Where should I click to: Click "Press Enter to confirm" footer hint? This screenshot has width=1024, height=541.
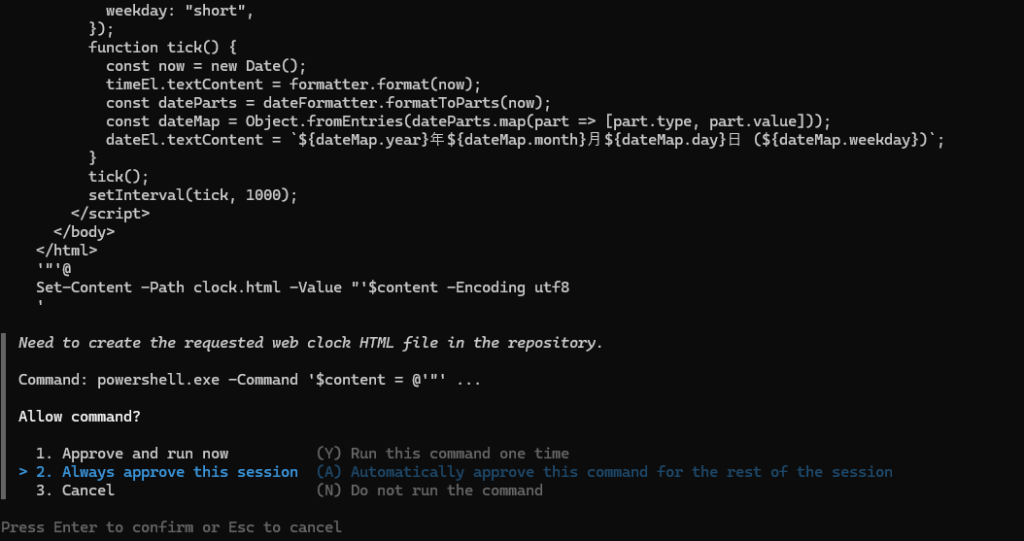[x=171, y=527]
